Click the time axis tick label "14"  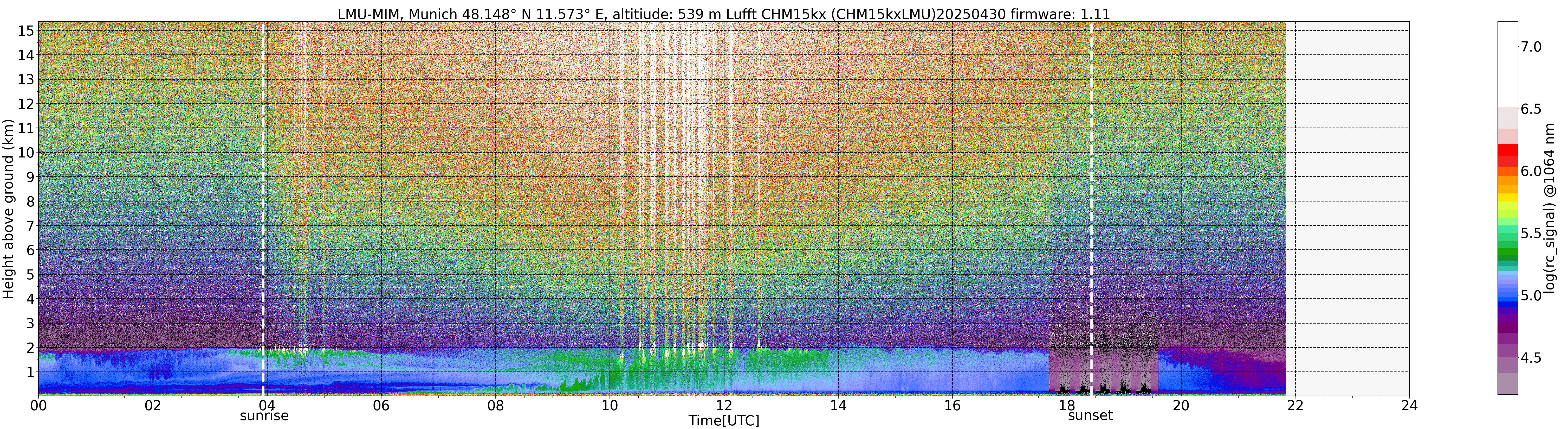(838, 405)
